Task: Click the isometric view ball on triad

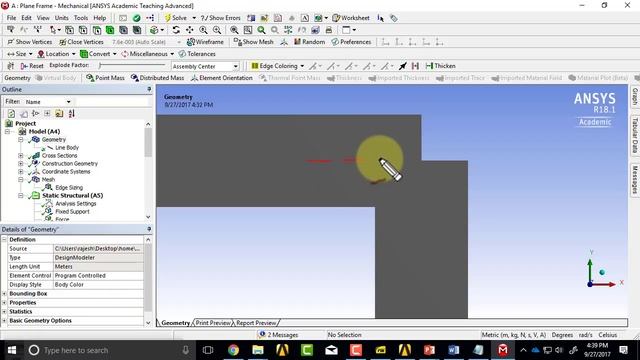Action: [x=602, y=272]
